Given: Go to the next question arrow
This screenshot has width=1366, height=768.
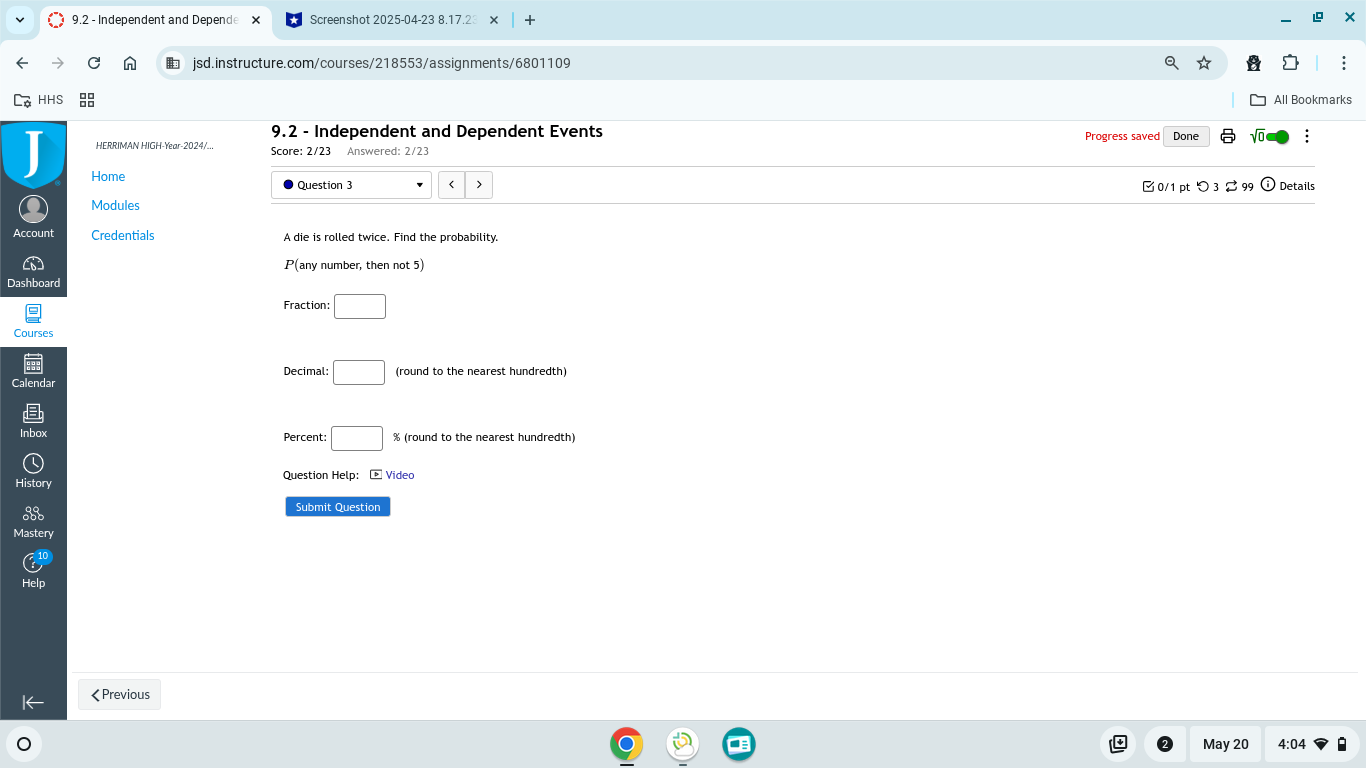Looking at the screenshot, I should (x=479, y=185).
